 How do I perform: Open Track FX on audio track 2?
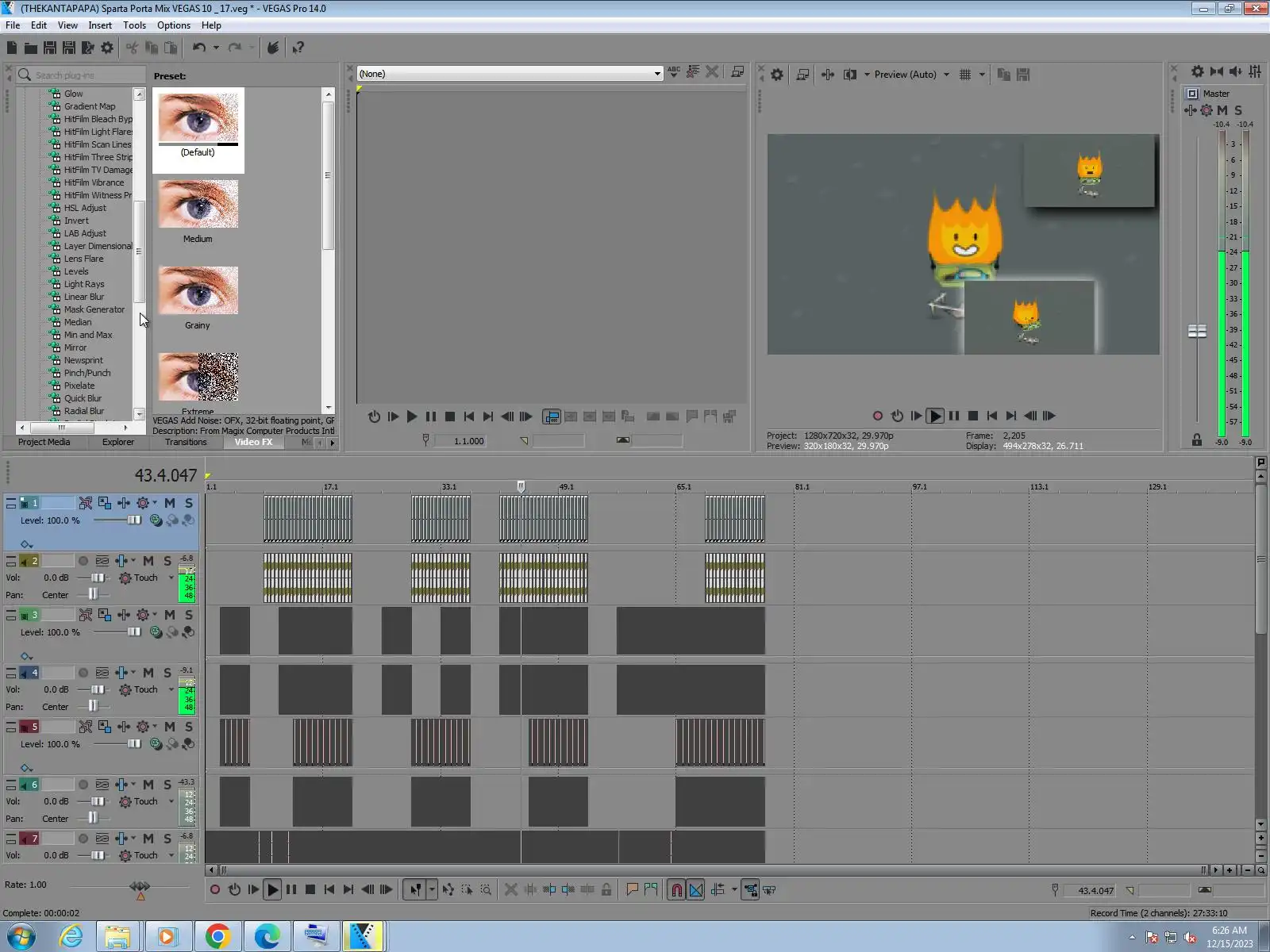click(x=121, y=561)
